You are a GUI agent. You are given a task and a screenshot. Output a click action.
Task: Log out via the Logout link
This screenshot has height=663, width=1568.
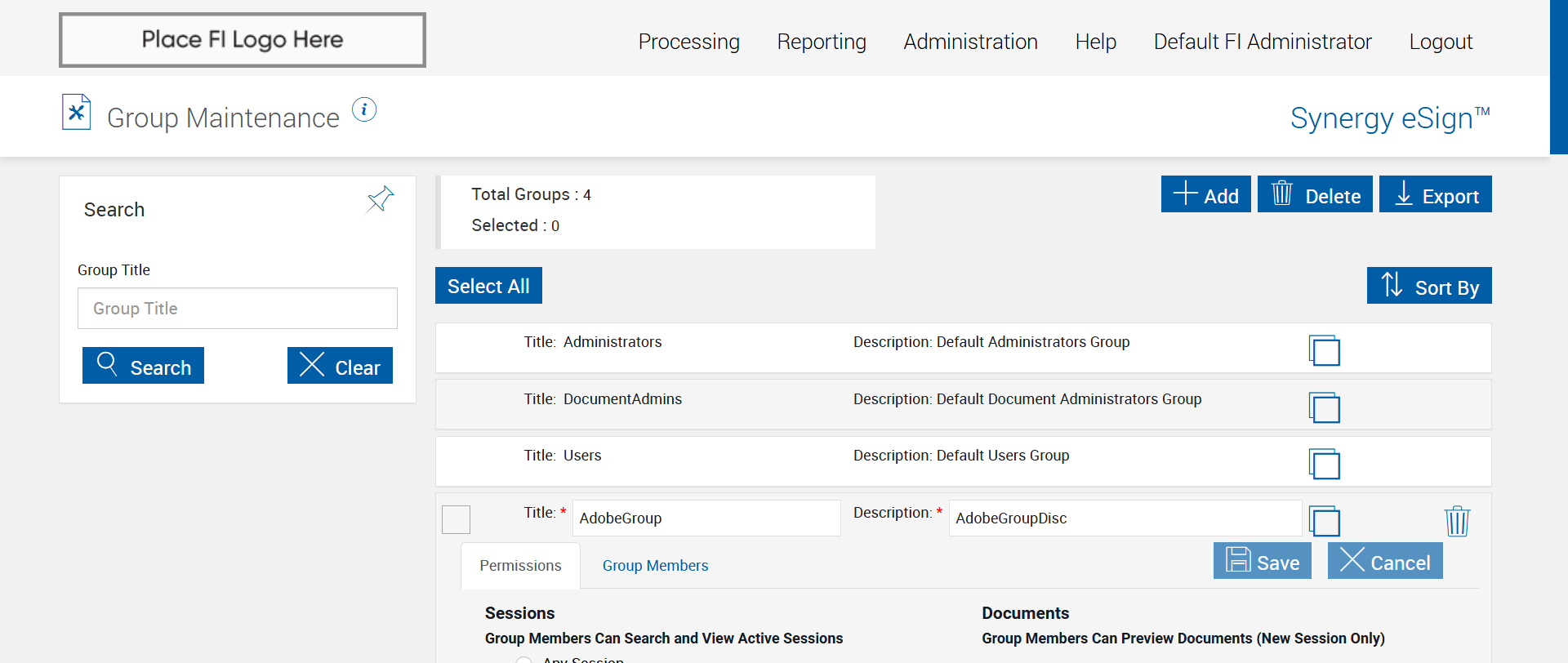(x=1440, y=42)
